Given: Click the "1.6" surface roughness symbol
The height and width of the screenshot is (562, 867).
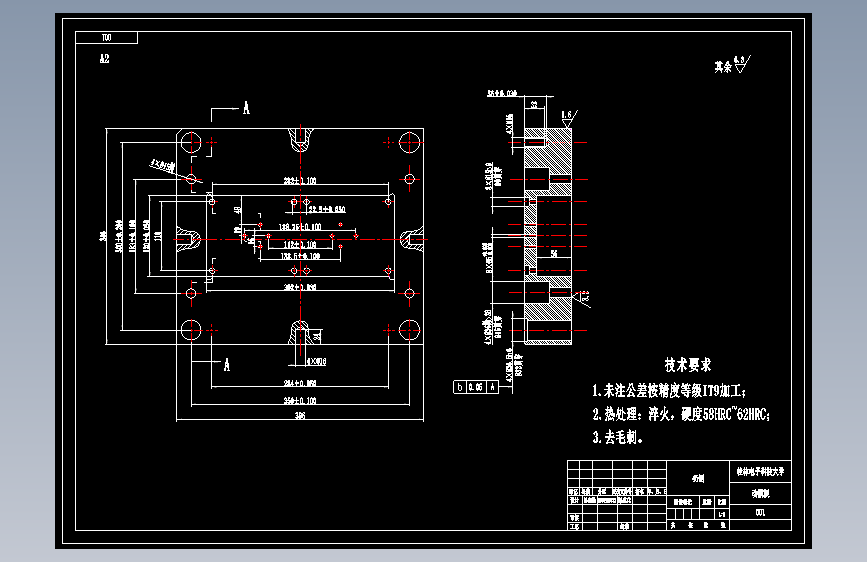Looking at the screenshot, I should [568, 117].
